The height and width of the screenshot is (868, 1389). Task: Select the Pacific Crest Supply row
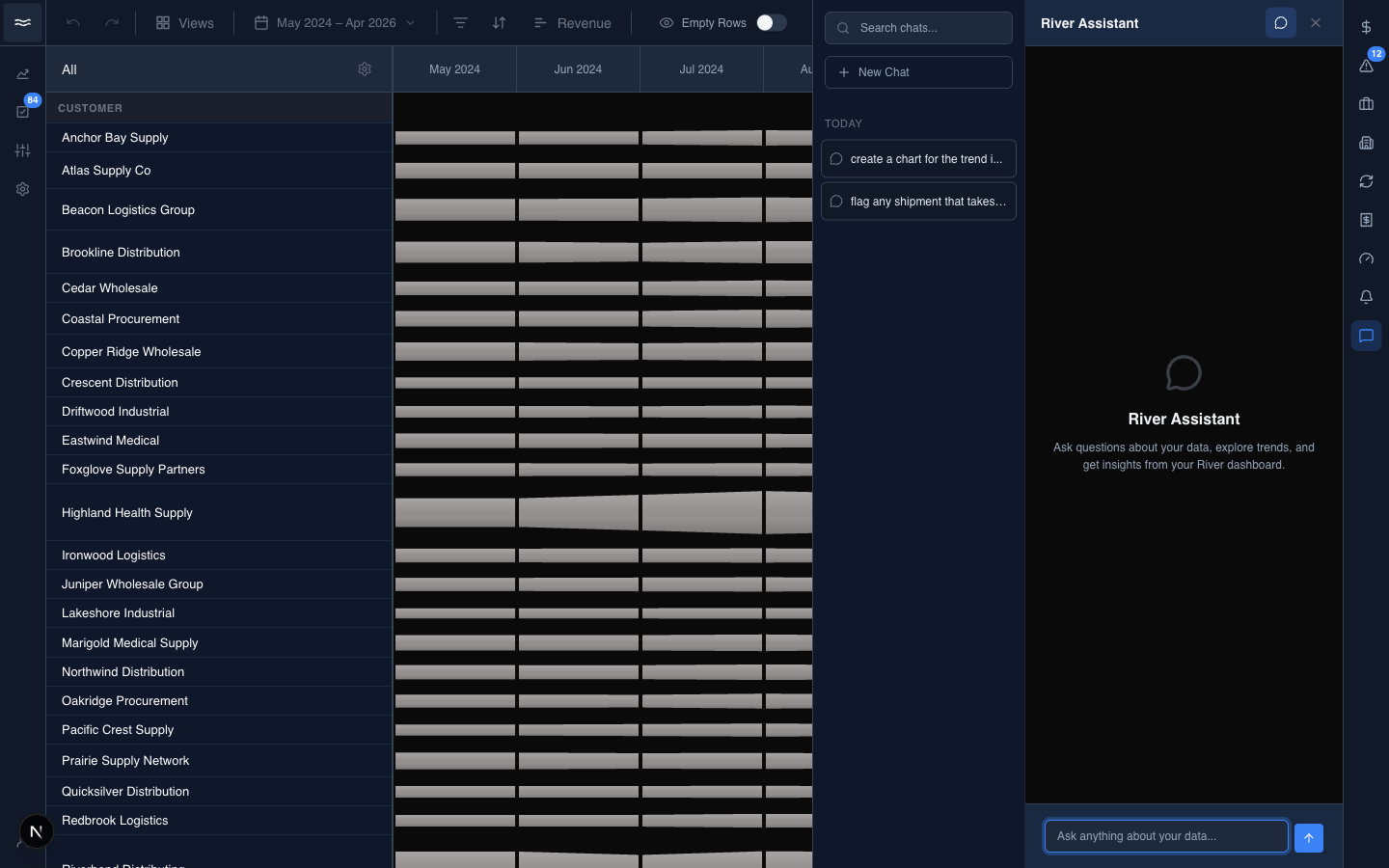tap(219, 730)
